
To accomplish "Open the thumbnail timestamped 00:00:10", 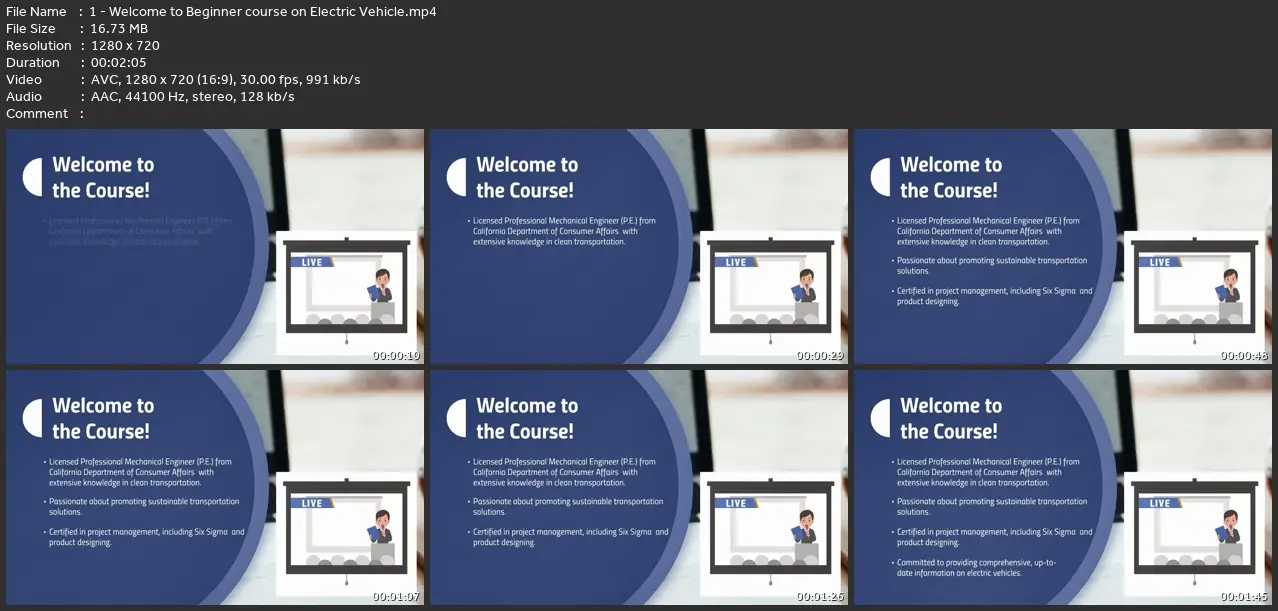I will tap(215, 246).
